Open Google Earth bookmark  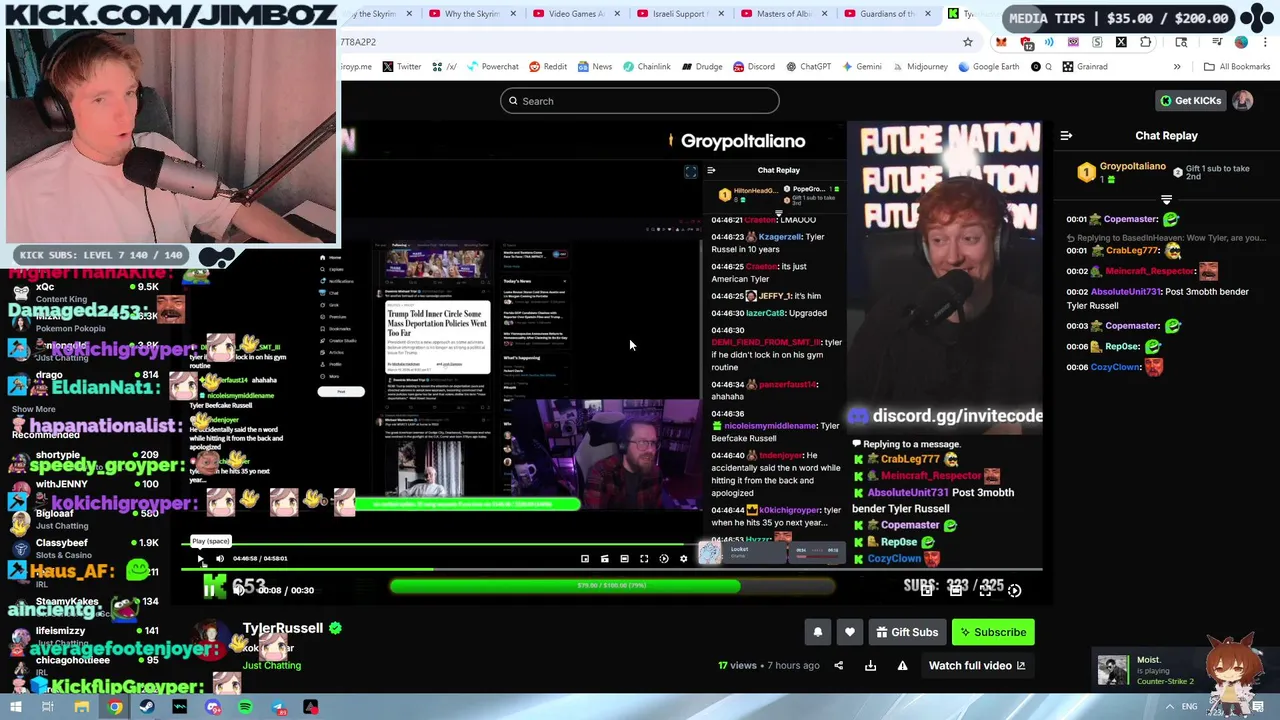[988, 67]
